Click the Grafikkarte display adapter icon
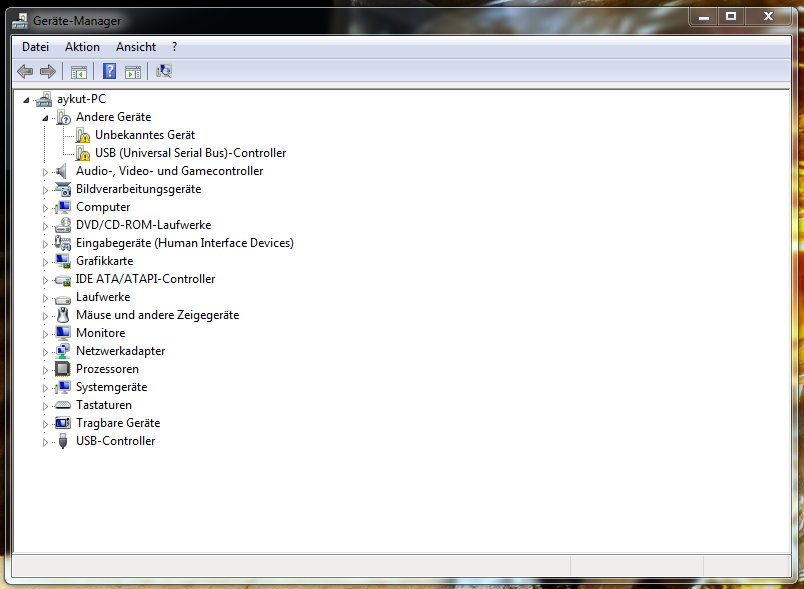This screenshot has height=589, width=804. coord(63,261)
